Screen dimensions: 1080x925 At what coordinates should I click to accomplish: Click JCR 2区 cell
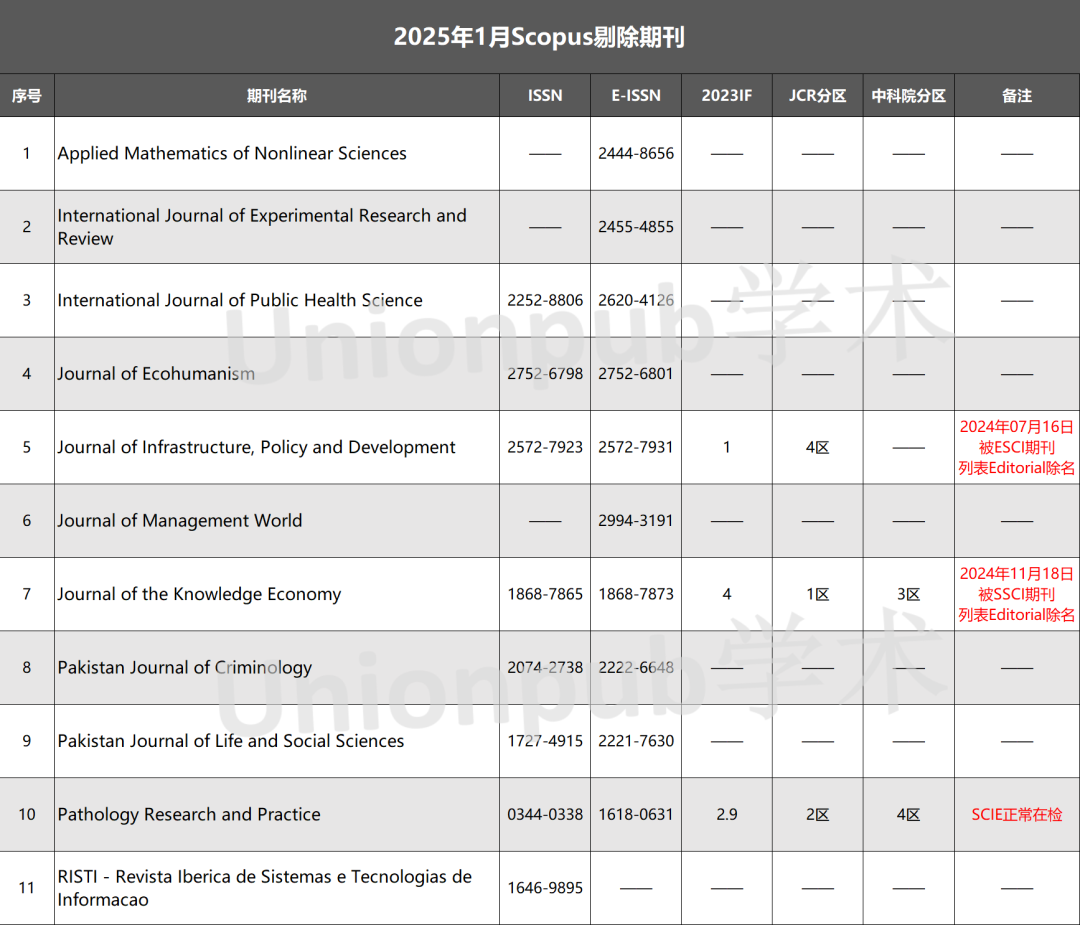[x=818, y=814]
